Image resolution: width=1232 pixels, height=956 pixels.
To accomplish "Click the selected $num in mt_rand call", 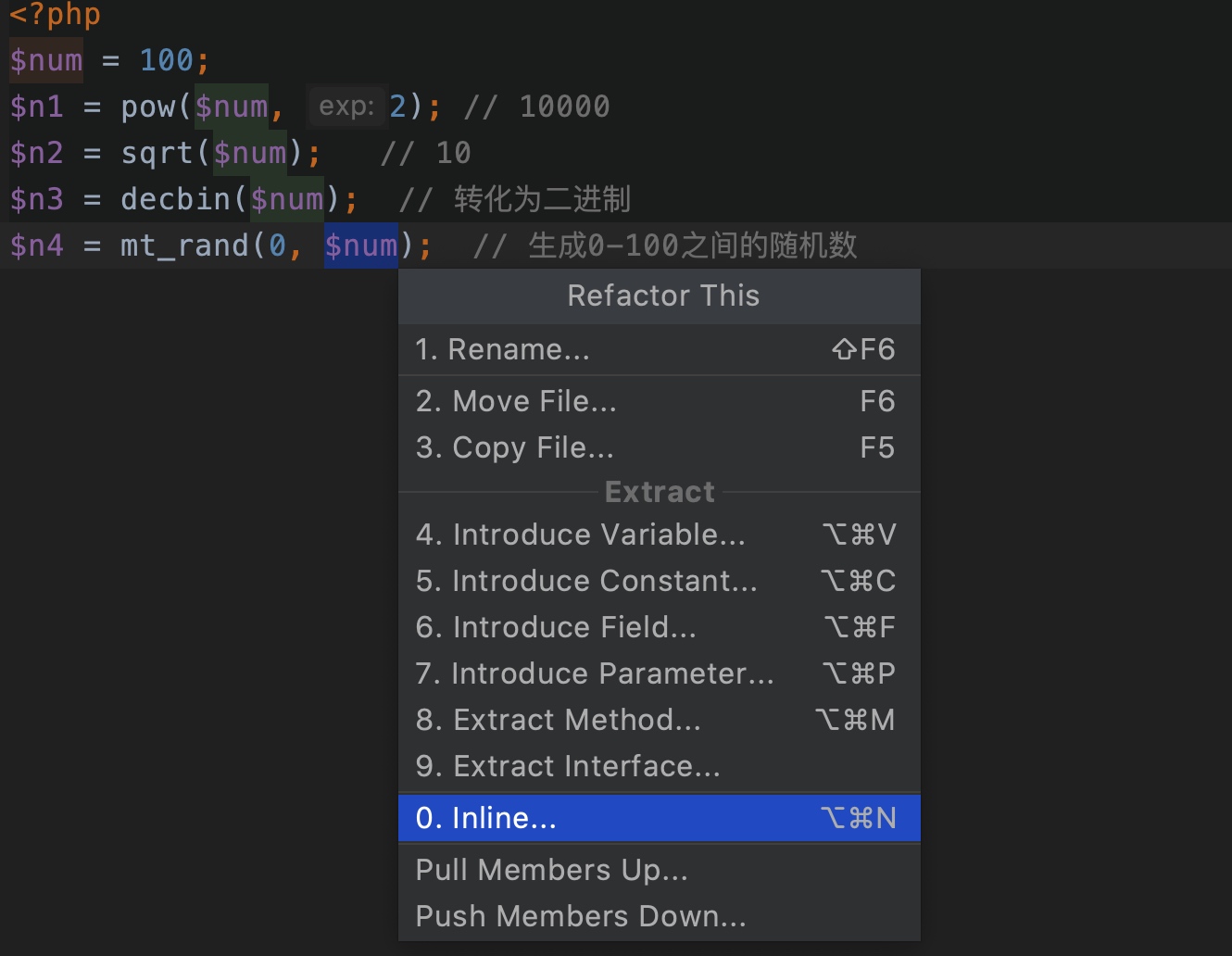I will (361, 245).
